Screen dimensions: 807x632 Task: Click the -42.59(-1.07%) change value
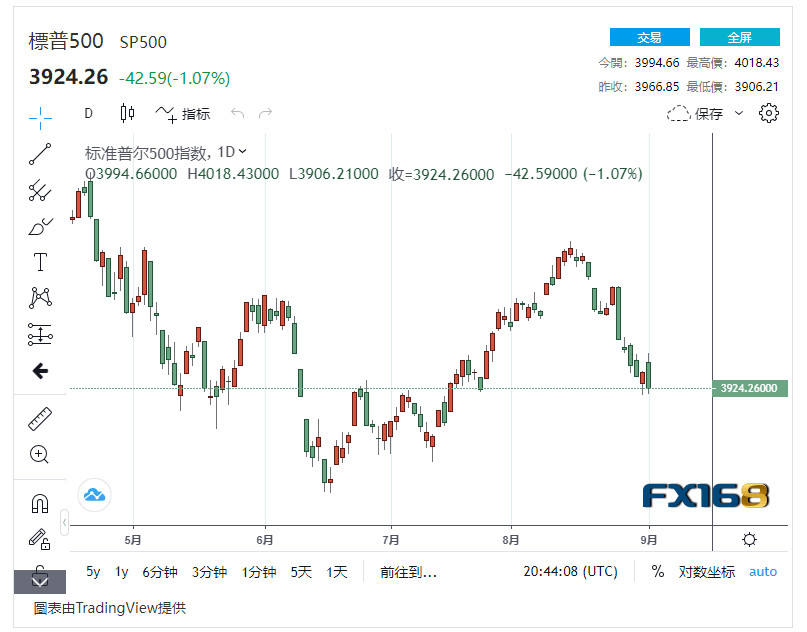174,78
